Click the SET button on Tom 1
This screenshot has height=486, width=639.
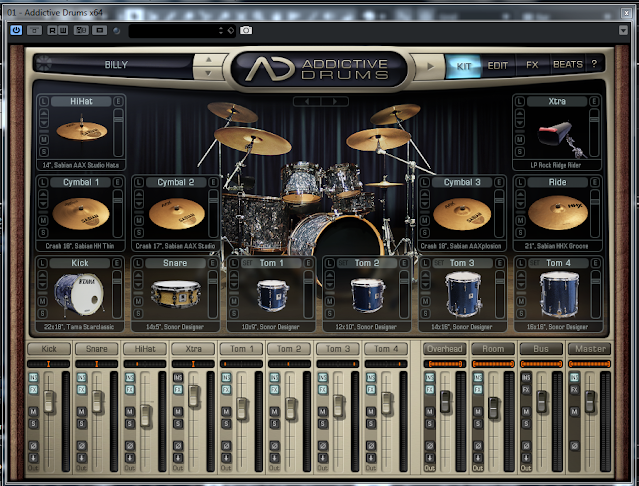tap(247, 263)
